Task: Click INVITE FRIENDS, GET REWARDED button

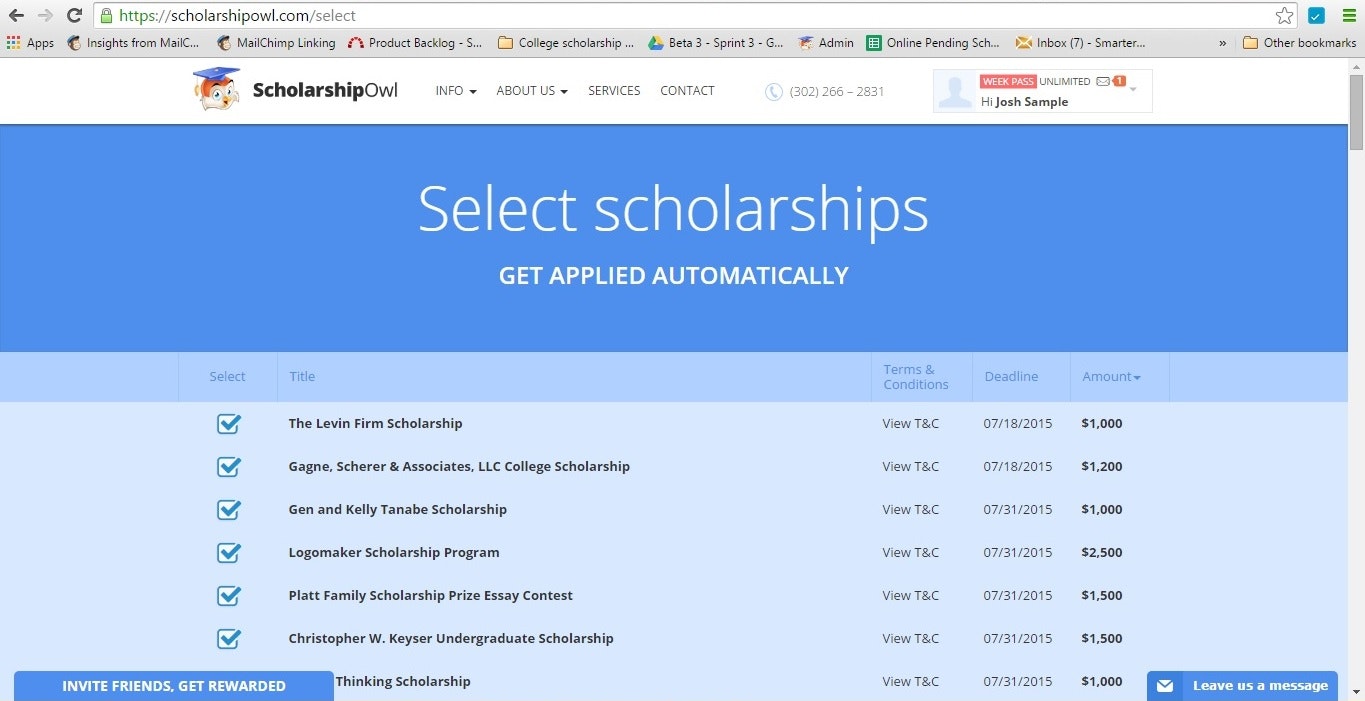Action: 173,686
